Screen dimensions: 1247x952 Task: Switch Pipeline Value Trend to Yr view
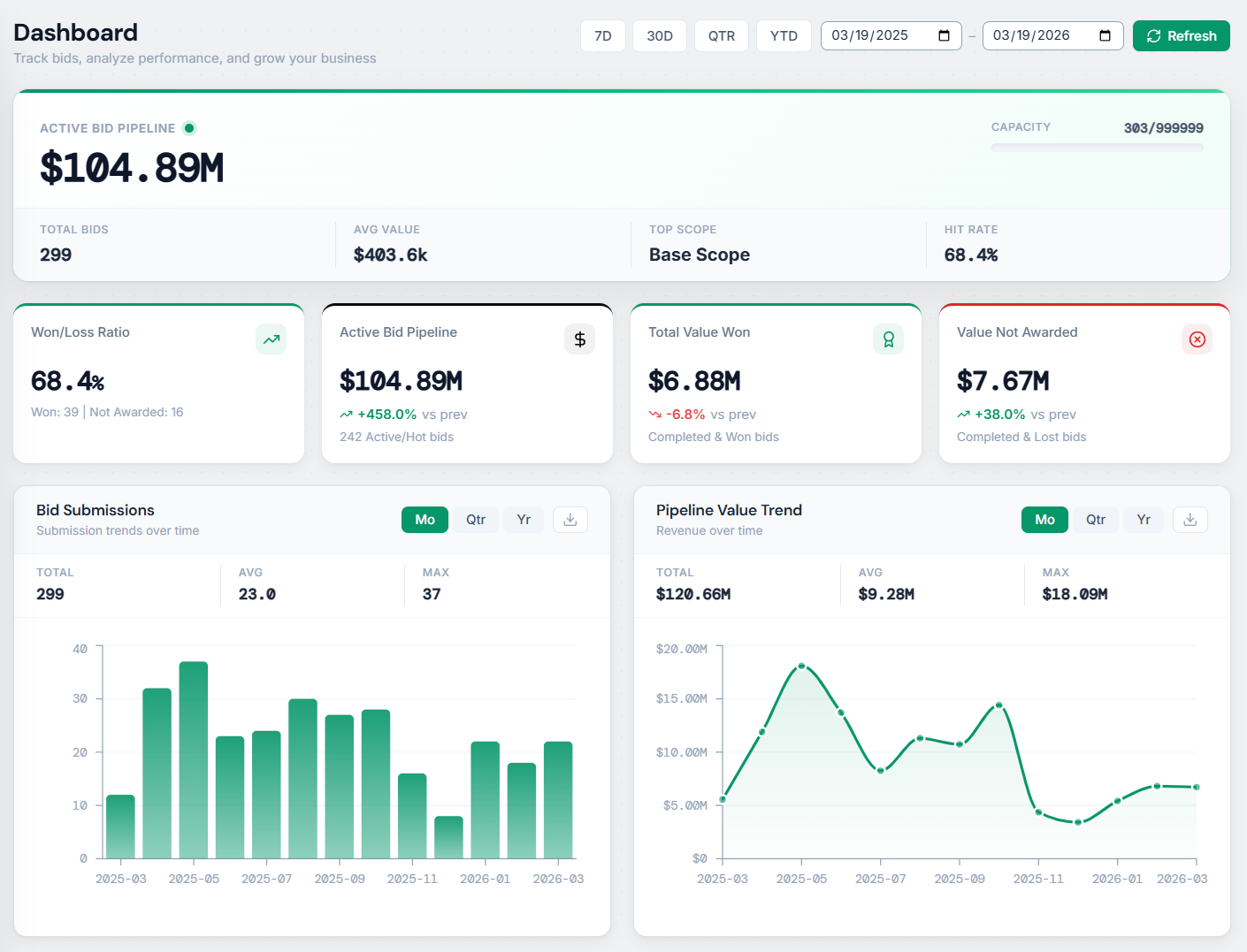1143,520
